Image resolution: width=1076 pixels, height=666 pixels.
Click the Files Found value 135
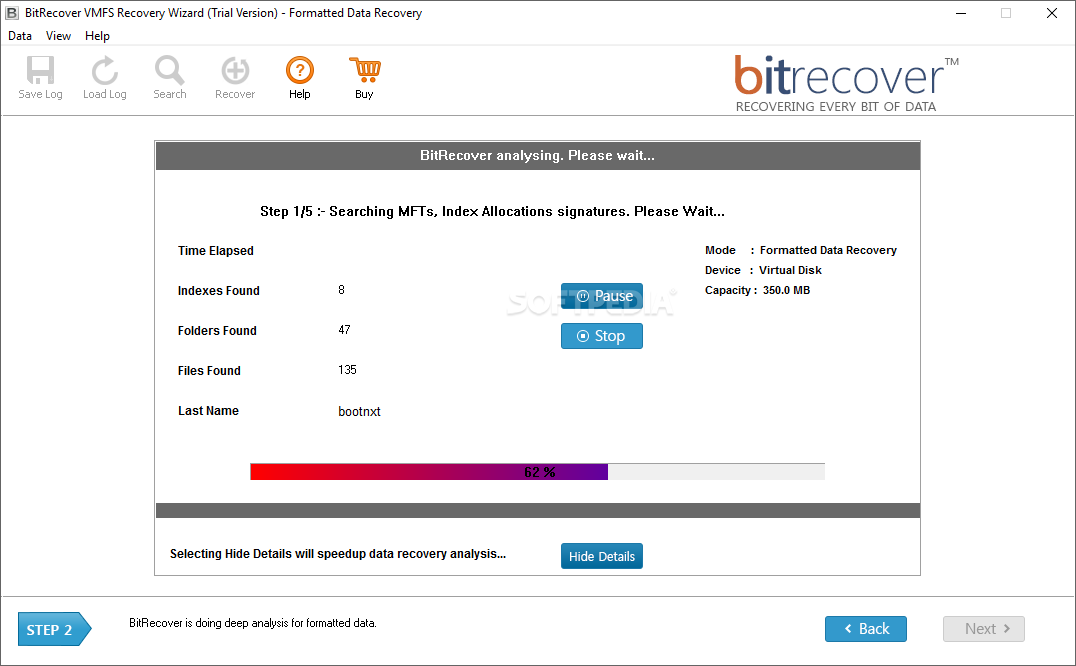point(347,370)
